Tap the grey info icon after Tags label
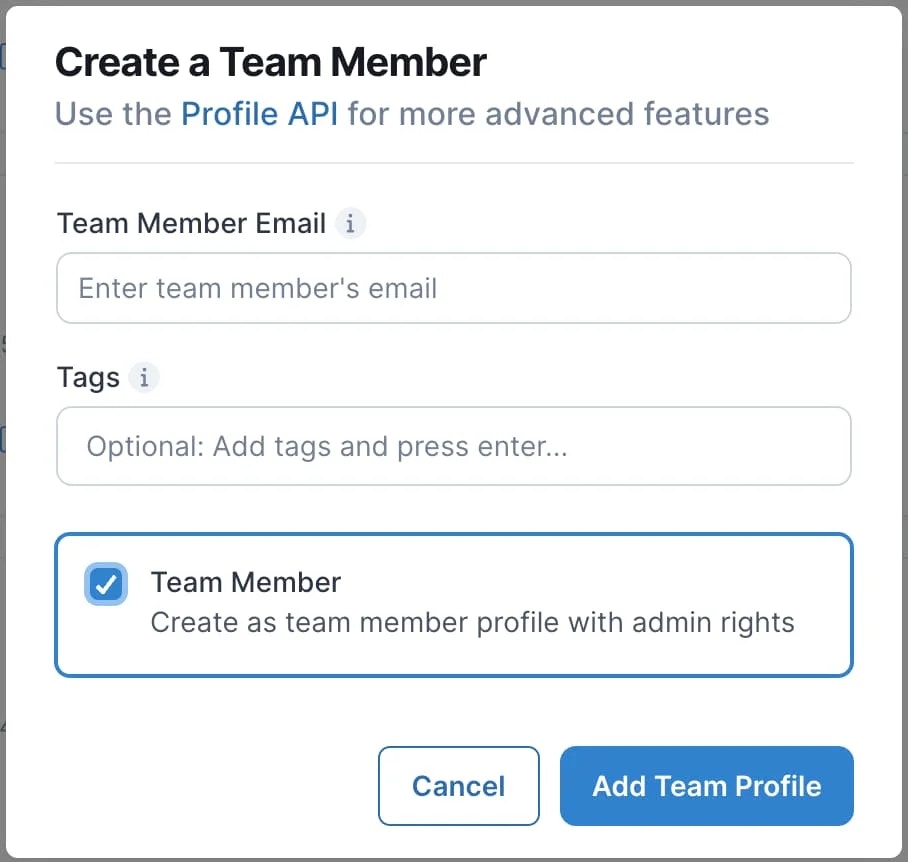Image resolution: width=908 pixels, height=862 pixels. pos(144,378)
